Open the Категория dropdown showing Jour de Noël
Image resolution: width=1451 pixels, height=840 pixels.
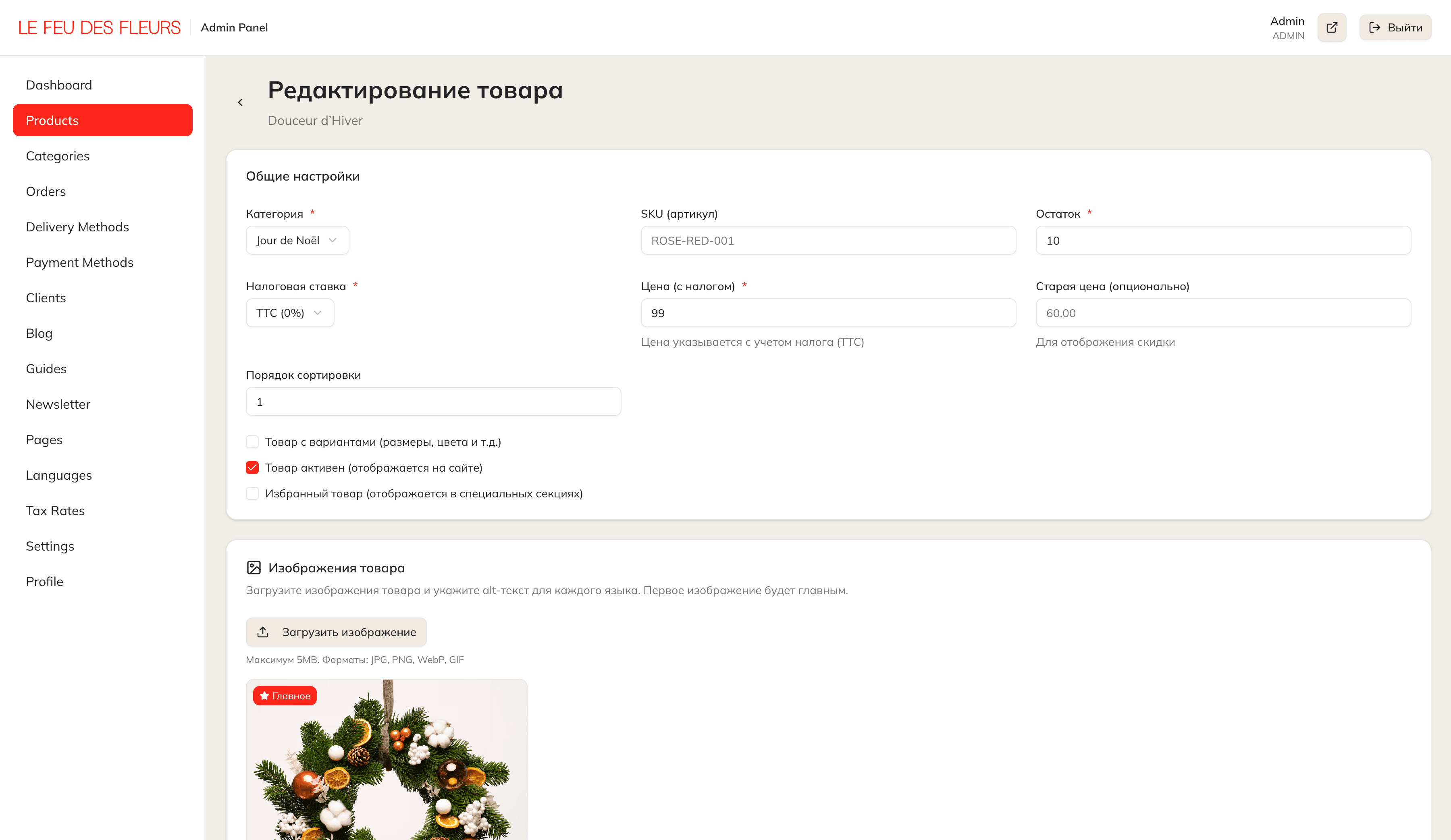pos(297,240)
